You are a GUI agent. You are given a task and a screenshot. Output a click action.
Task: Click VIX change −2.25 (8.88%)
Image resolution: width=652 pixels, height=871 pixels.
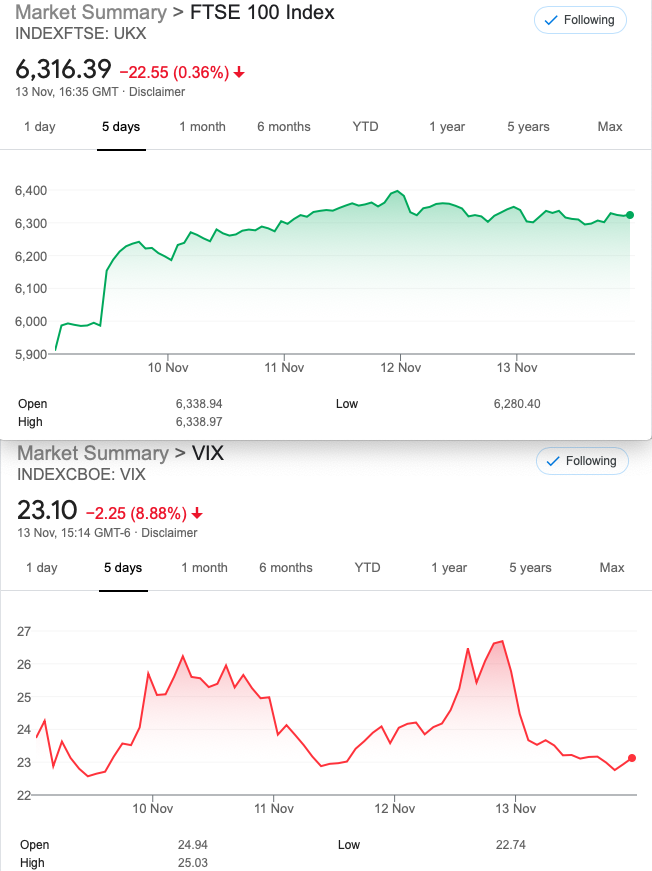click(x=137, y=513)
